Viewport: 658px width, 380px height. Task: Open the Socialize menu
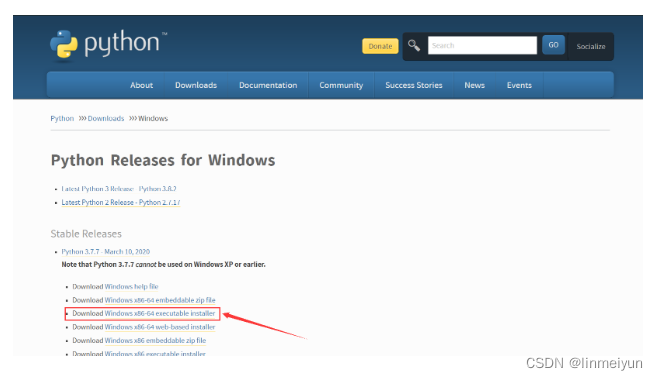(590, 47)
